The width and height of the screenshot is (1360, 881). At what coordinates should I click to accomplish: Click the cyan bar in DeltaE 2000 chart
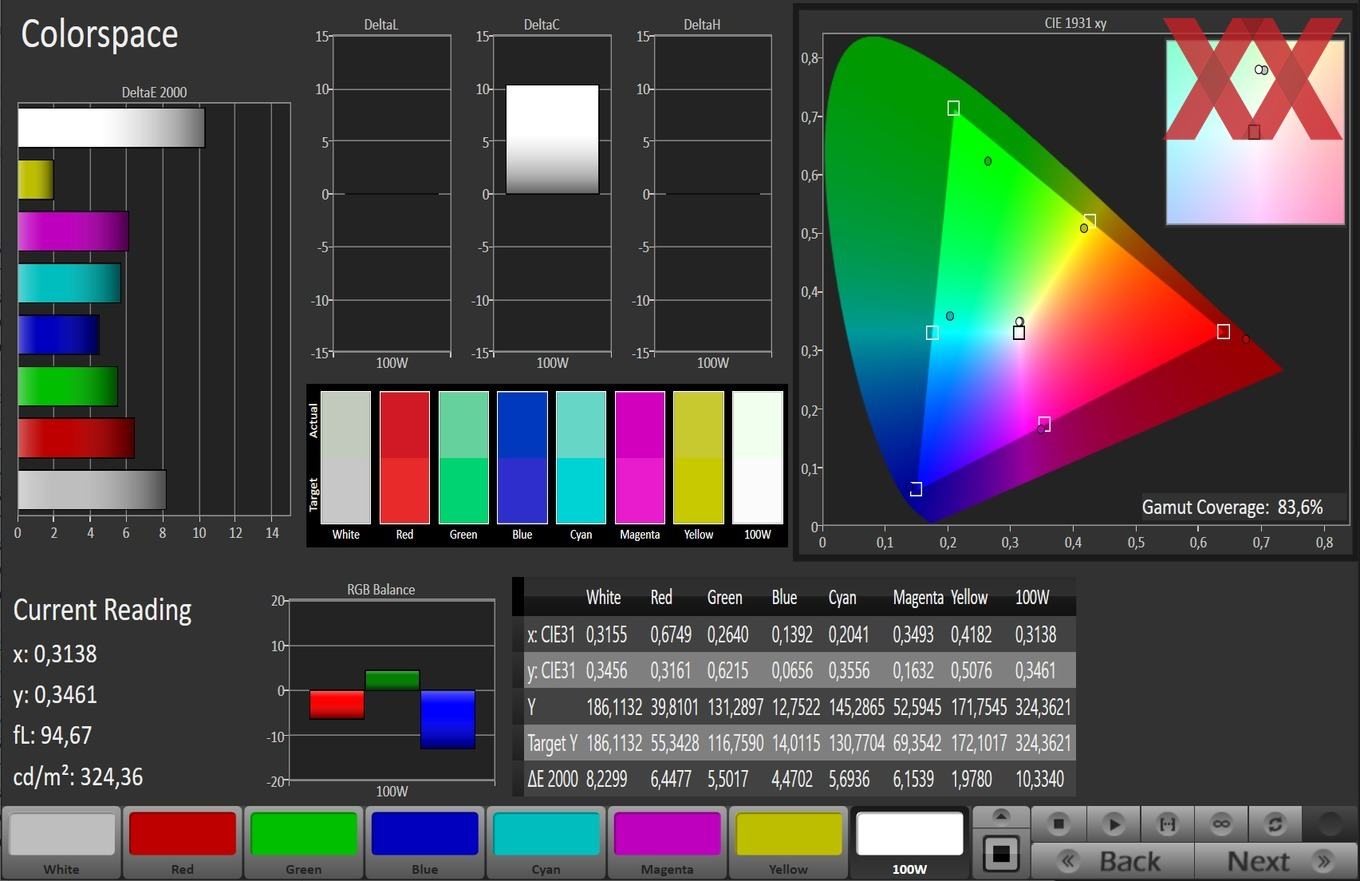click(x=69, y=283)
